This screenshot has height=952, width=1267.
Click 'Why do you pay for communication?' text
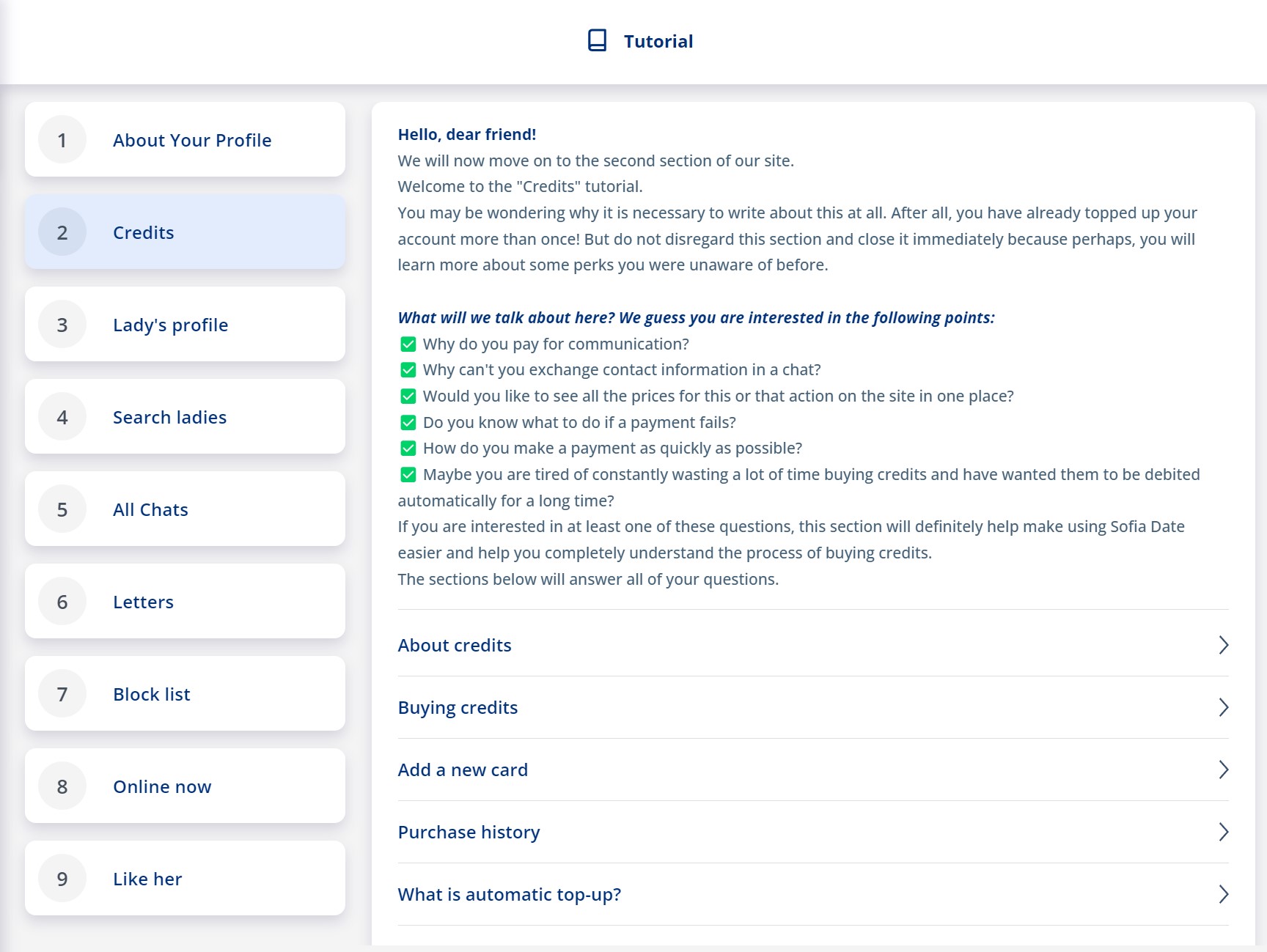[x=556, y=344]
